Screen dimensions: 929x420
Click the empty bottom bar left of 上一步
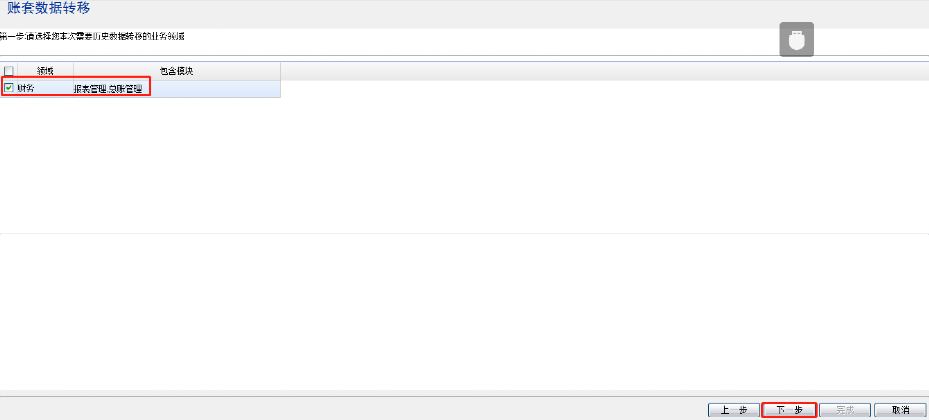tap(350, 410)
